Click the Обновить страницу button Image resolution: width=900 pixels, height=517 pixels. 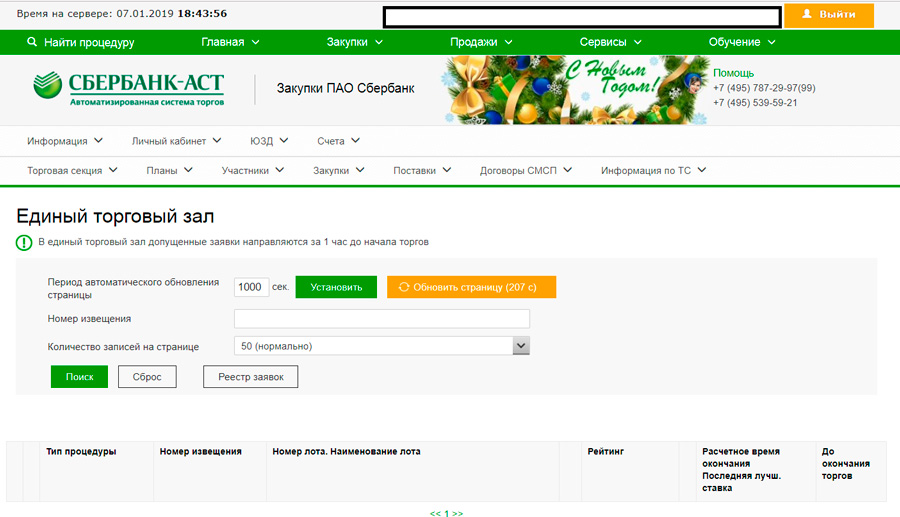pos(471,287)
